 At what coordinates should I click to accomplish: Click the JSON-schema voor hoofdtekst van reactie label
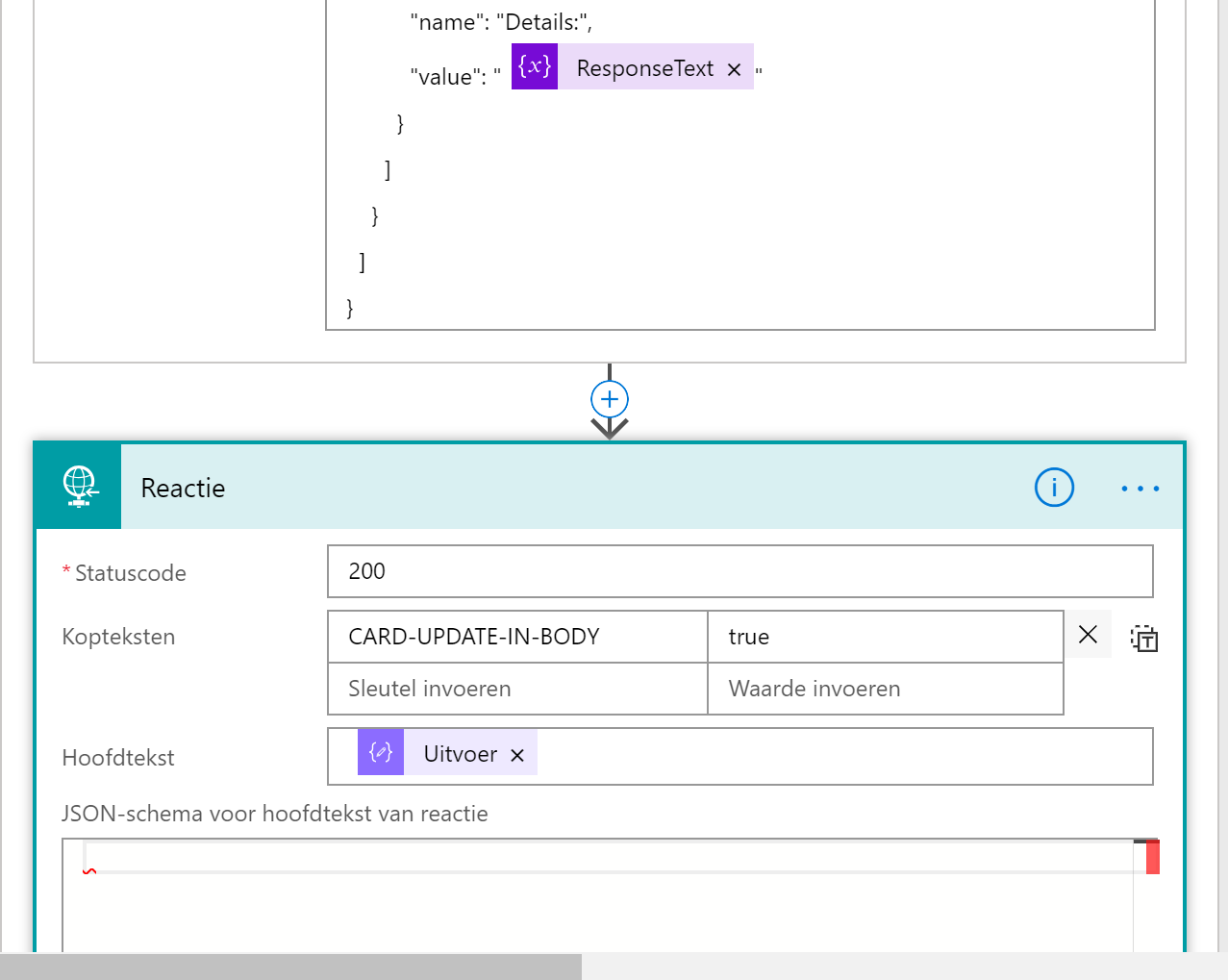click(275, 814)
